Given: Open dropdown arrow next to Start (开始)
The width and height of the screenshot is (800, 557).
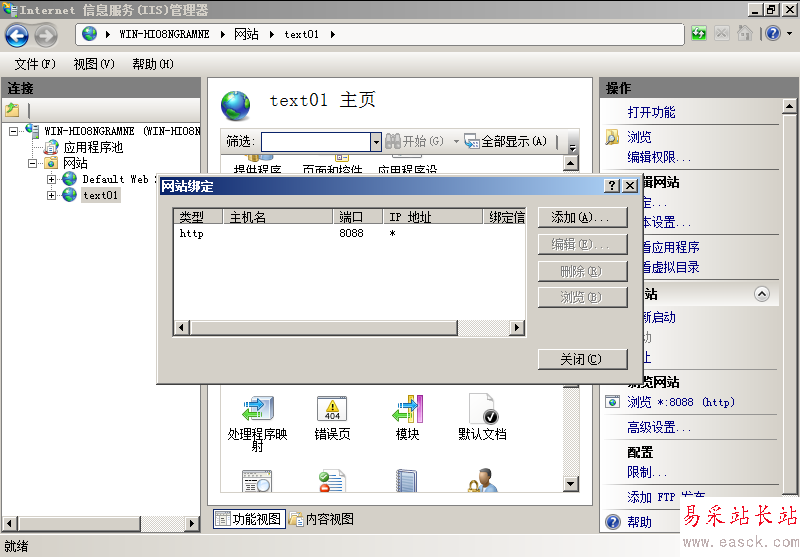Looking at the screenshot, I should coord(456,141).
